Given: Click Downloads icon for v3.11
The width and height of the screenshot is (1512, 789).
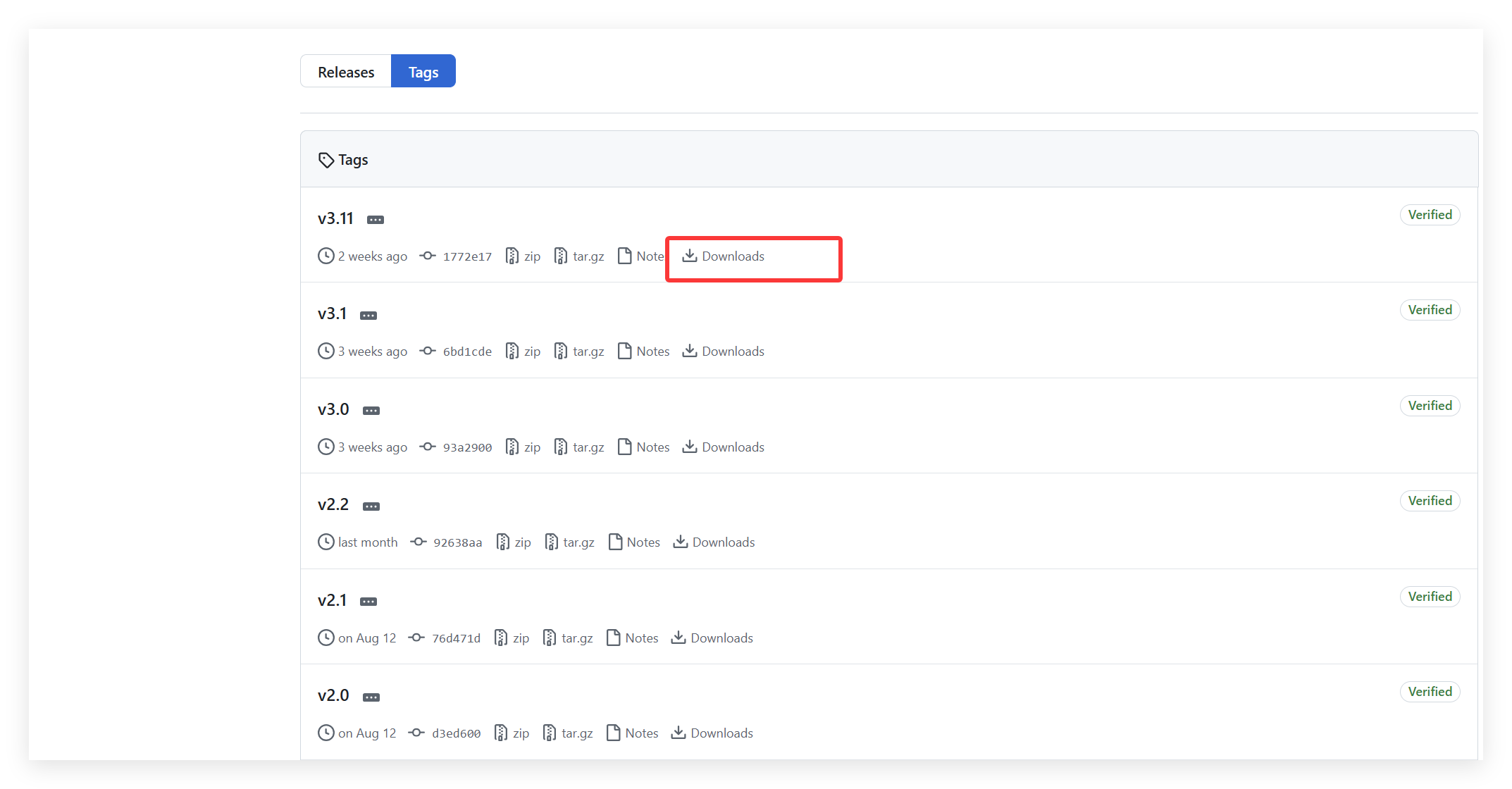Looking at the screenshot, I should [690, 256].
